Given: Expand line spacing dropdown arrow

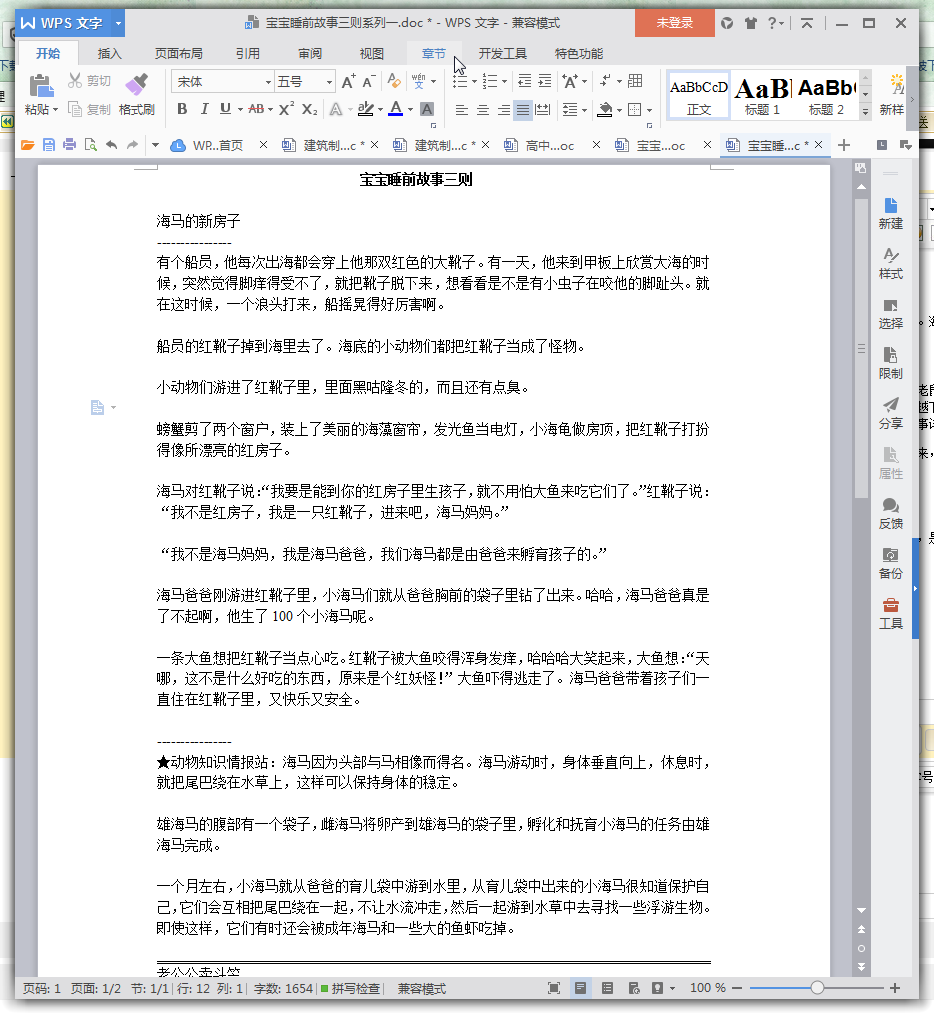Looking at the screenshot, I should coord(585,110).
